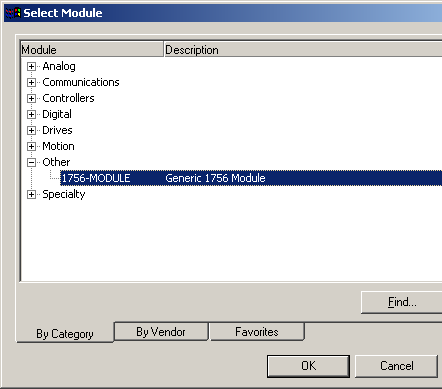Select the Specialty tree label
Screen dimensions: 442x389
tap(64, 194)
